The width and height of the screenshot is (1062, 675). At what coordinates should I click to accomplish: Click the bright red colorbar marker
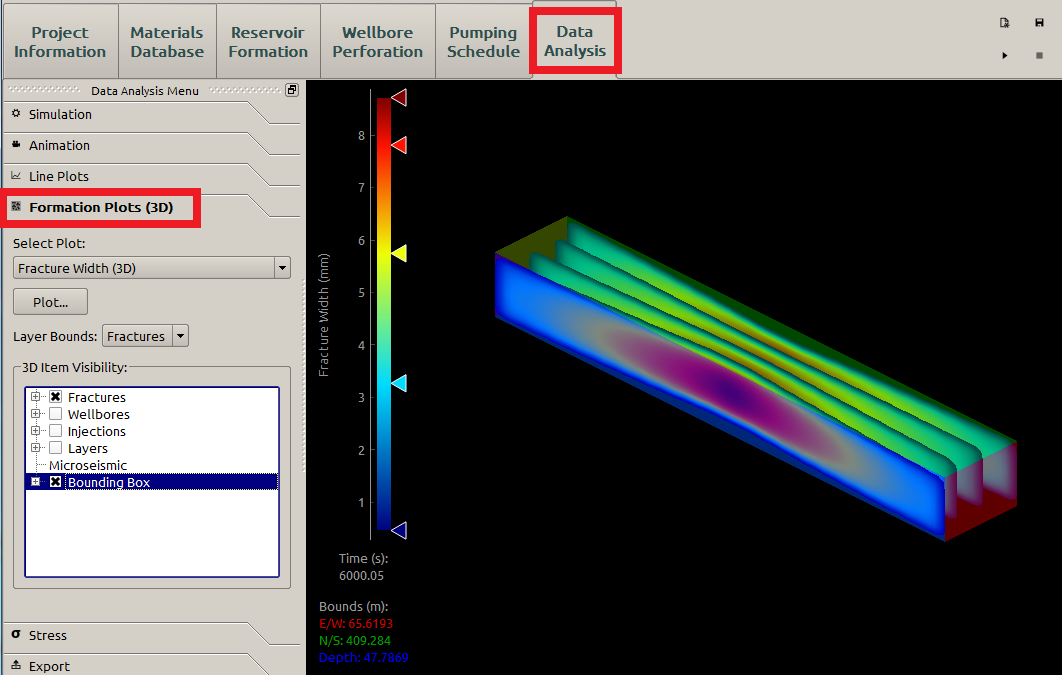point(400,145)
